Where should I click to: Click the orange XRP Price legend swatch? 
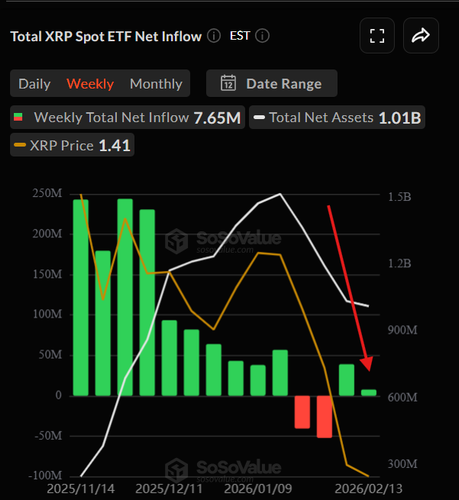click(20, 145)
